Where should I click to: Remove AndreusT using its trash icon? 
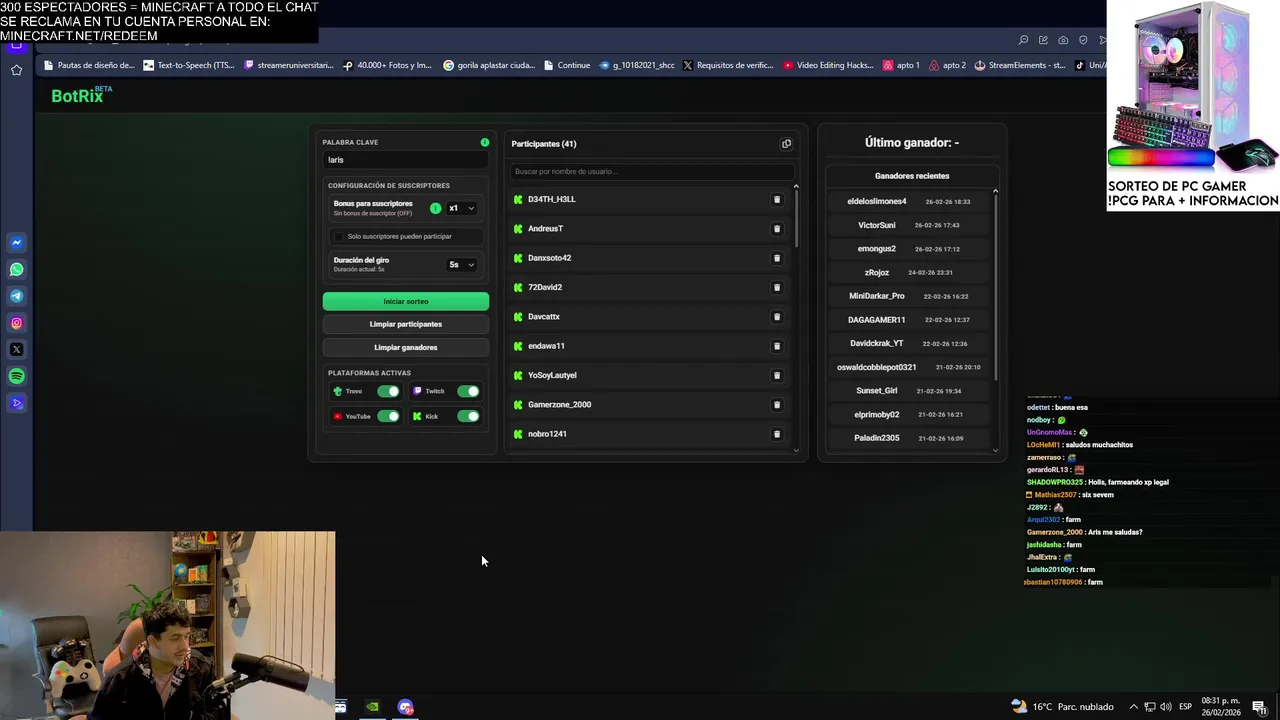pos(776,229)
